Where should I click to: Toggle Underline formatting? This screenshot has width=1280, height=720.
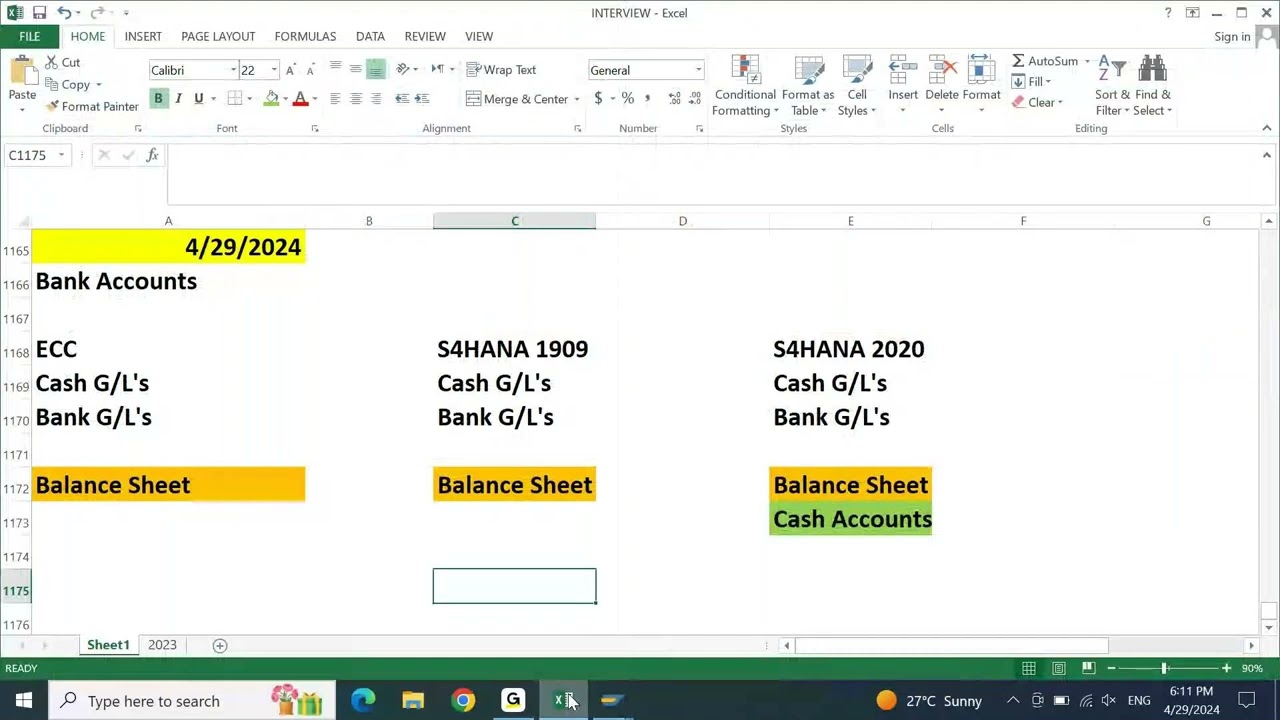(x=198, y=98)
